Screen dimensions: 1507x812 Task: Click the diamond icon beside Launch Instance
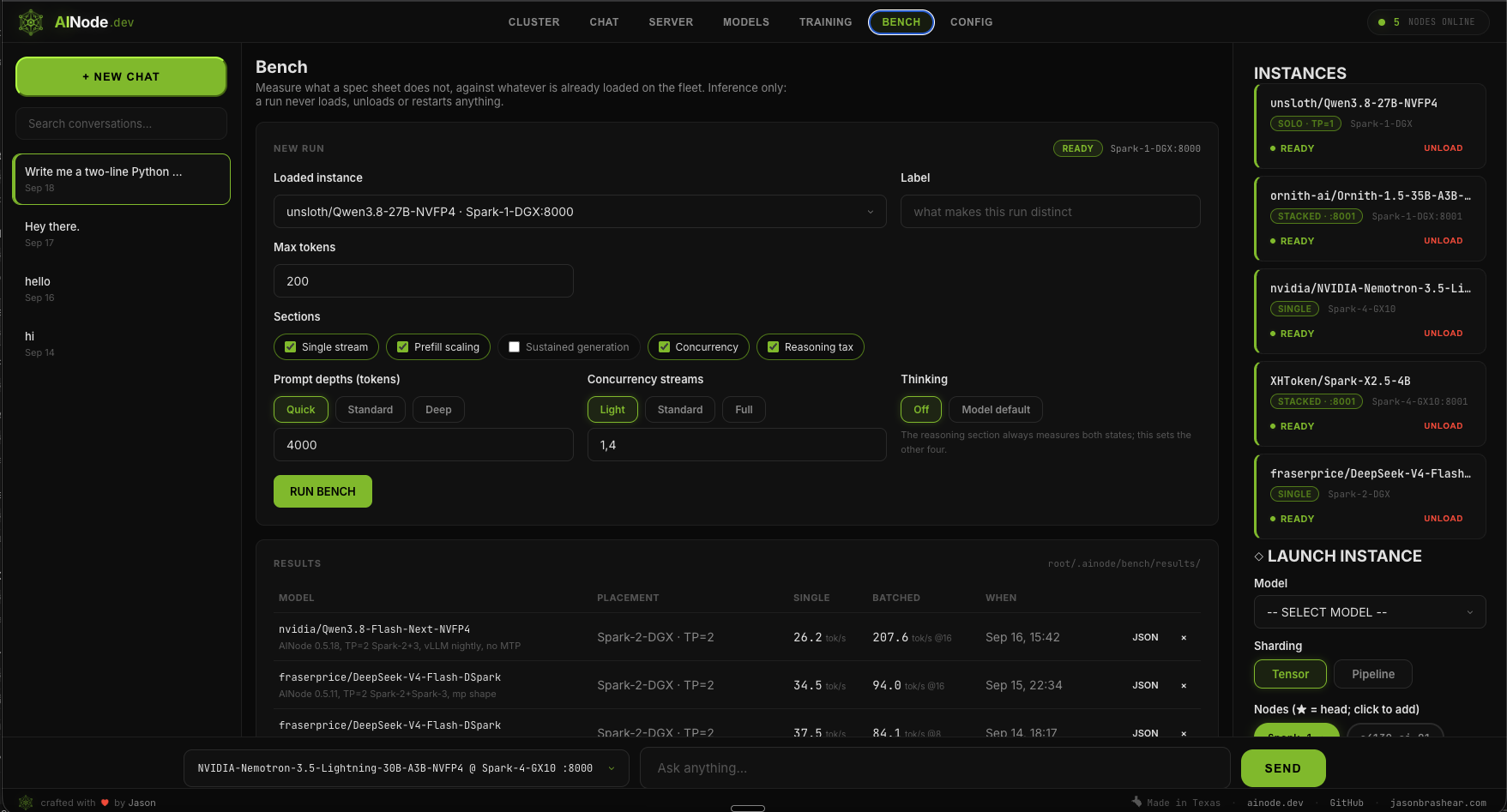[x=1259, y=556]
